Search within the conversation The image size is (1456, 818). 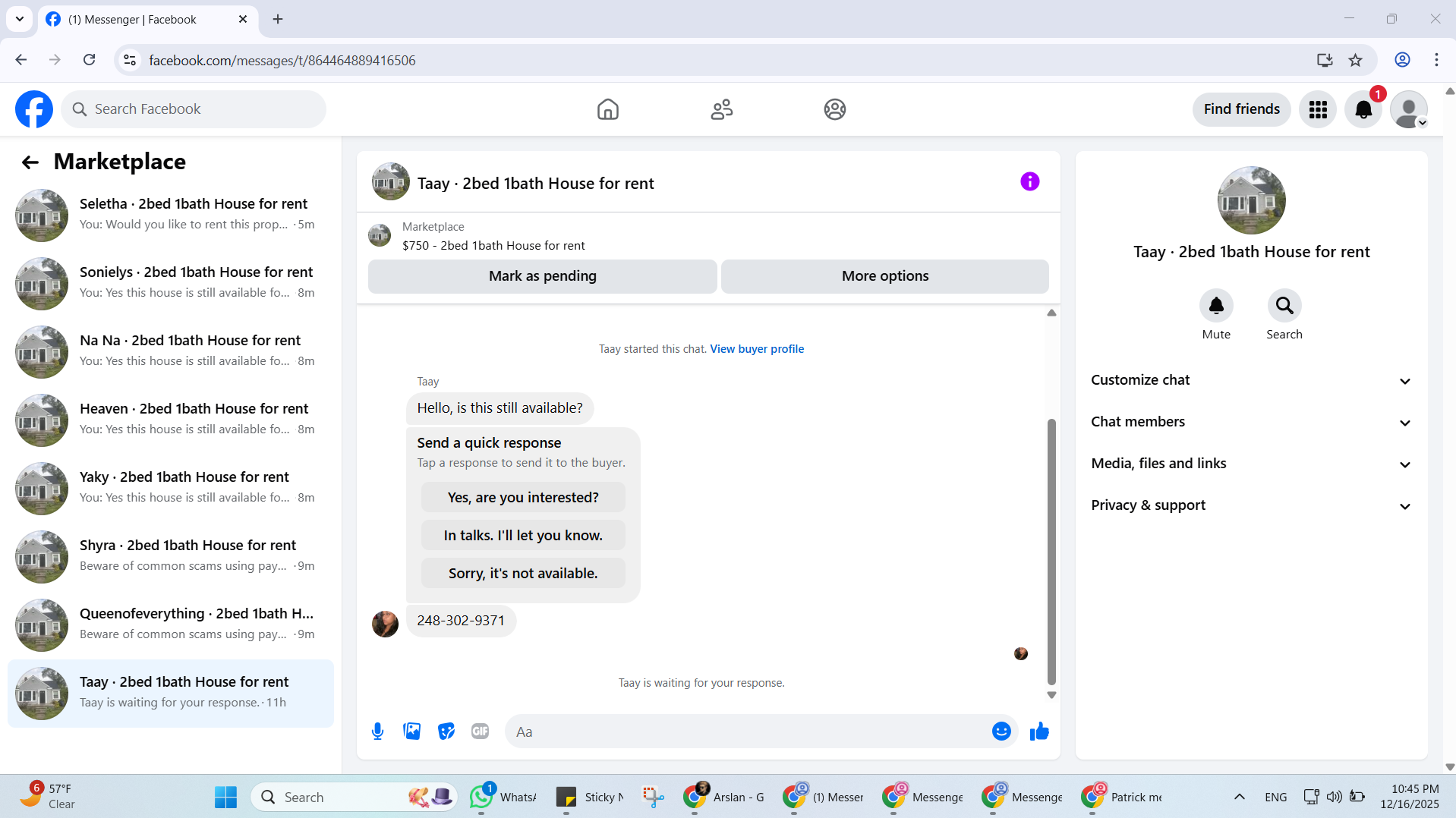click(x=1284, y=306)
